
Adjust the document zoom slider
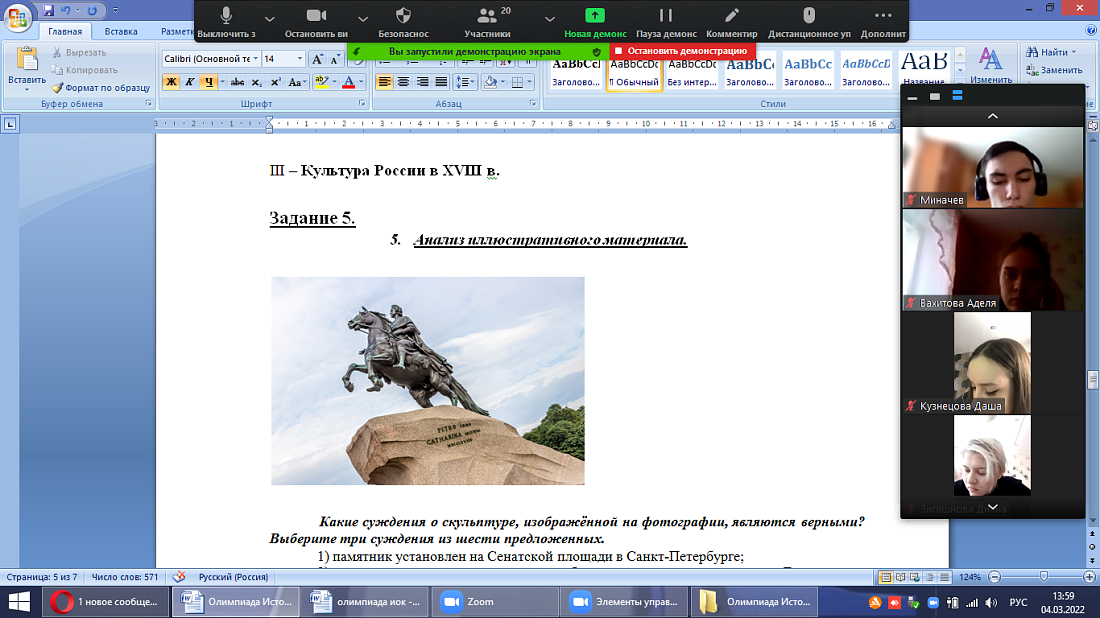pyautogui.click(x=1042, y=577)
